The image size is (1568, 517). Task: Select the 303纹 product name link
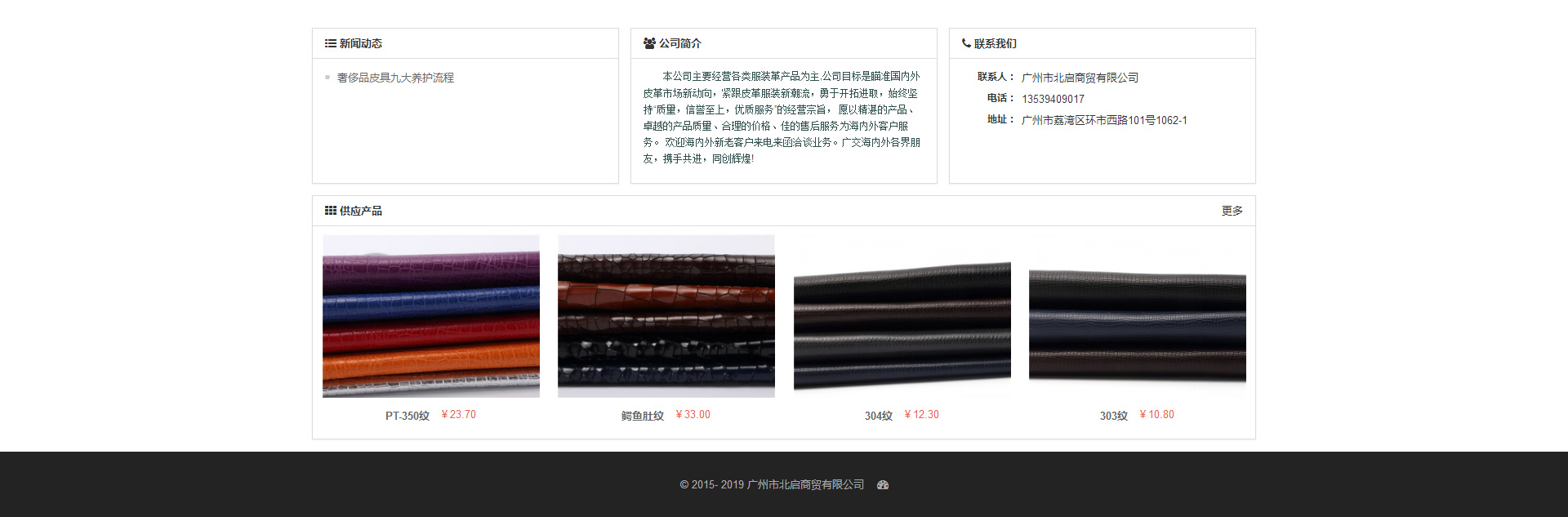click(1113, 416)
